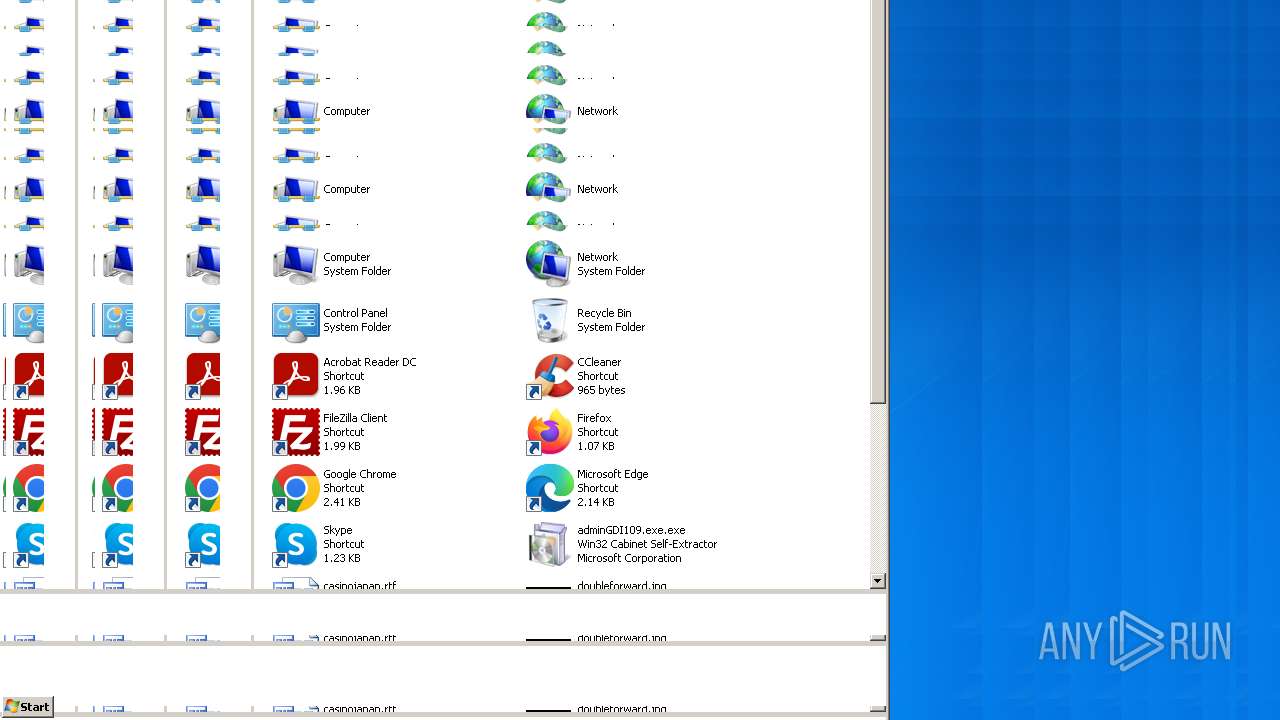Image resolution: width=1280 pixels, height=720 pixels.
Task: Click the 'adminGDI109.exe.exe' file name
Action: pos(631,530)
